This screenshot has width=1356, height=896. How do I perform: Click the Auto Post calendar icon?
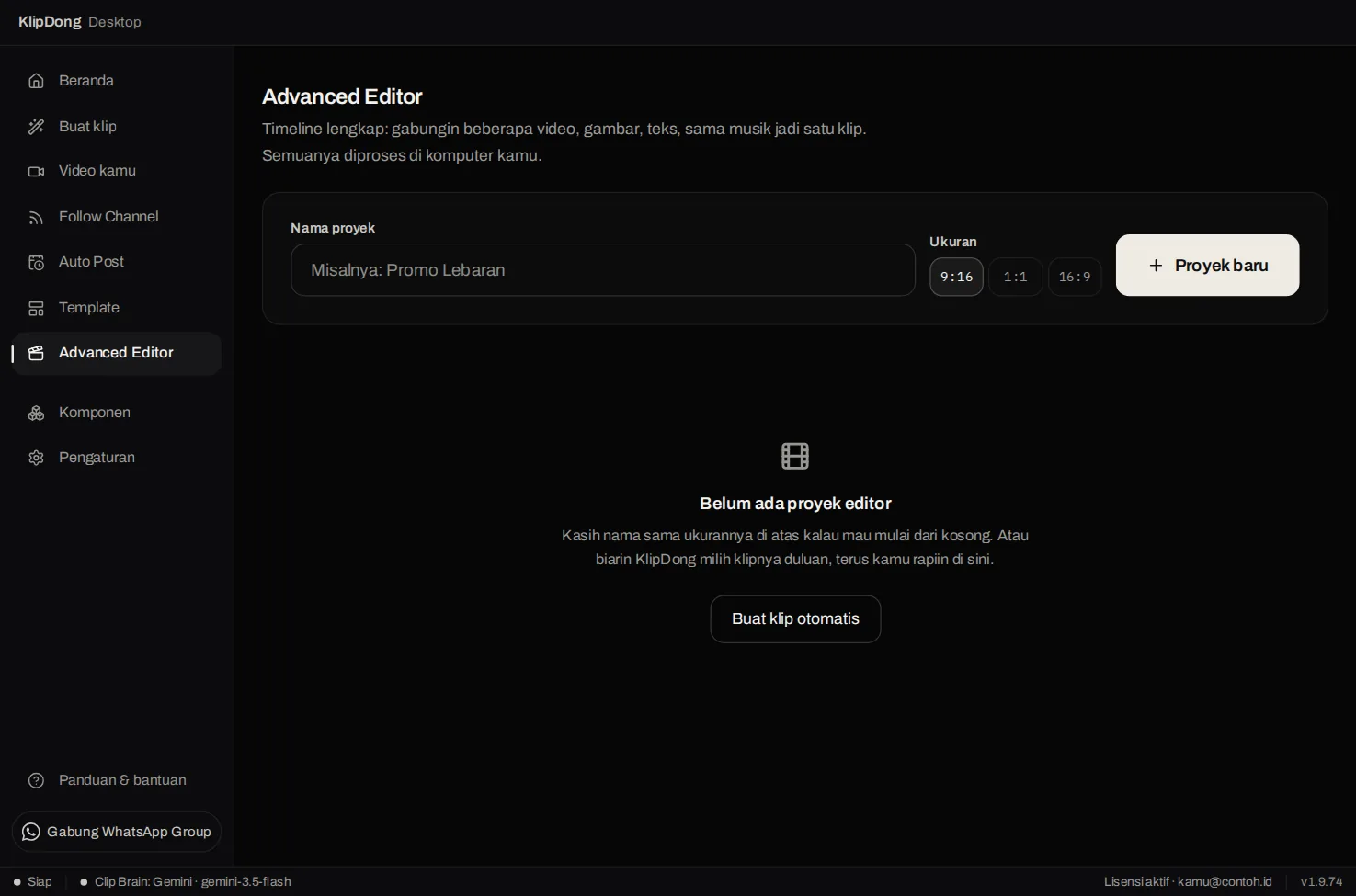(36, 262)
